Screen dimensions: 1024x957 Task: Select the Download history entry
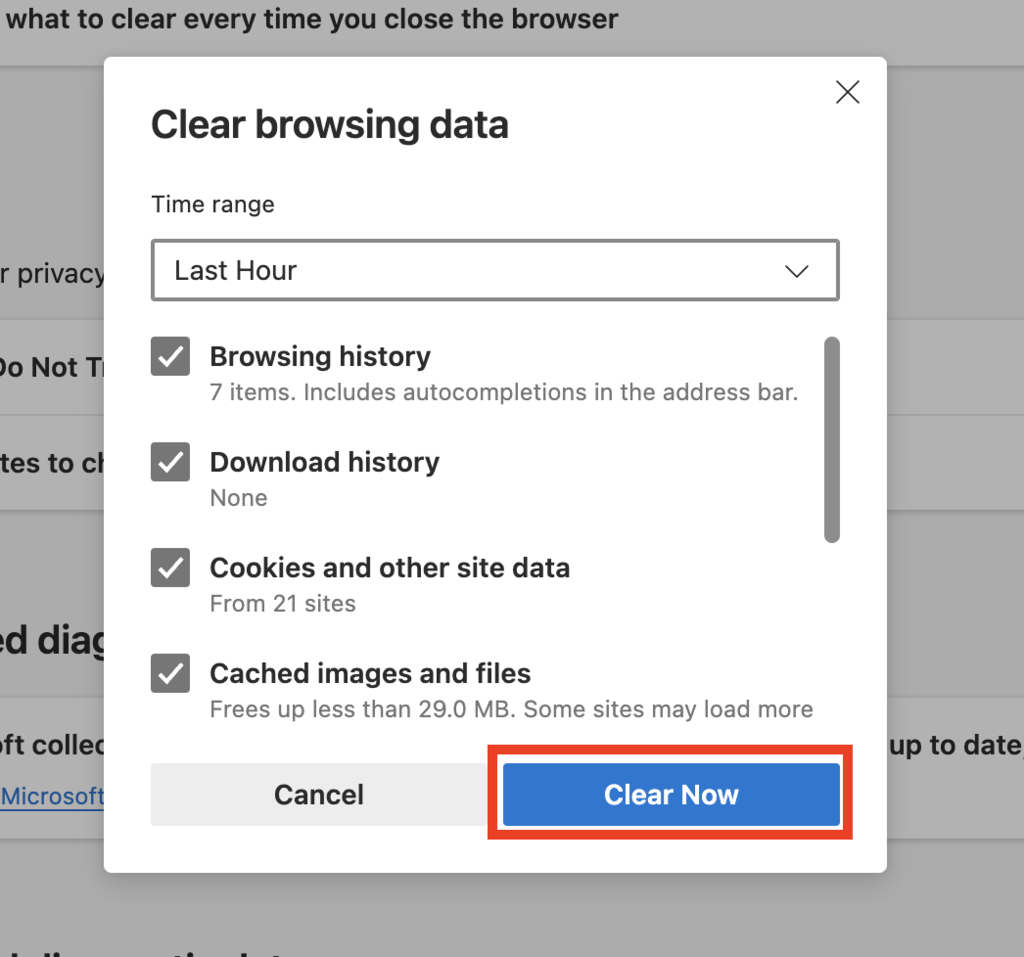(x=324, y=462)
